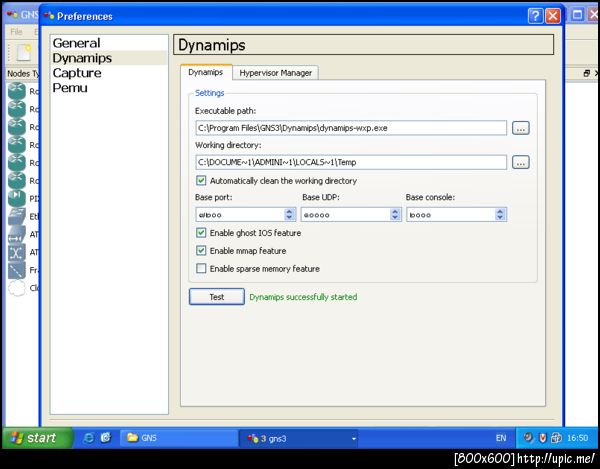Open the GNS folder taskbar button

179,438
